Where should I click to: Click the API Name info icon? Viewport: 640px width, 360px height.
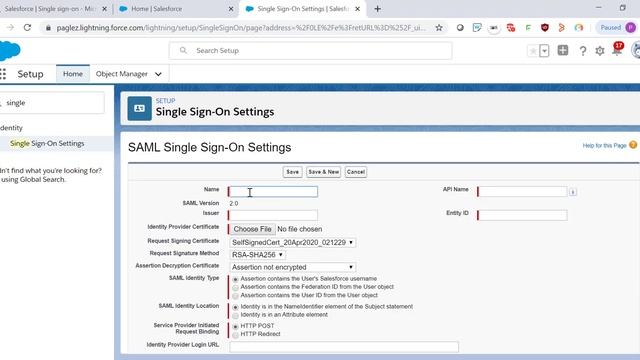click(573, 192)
